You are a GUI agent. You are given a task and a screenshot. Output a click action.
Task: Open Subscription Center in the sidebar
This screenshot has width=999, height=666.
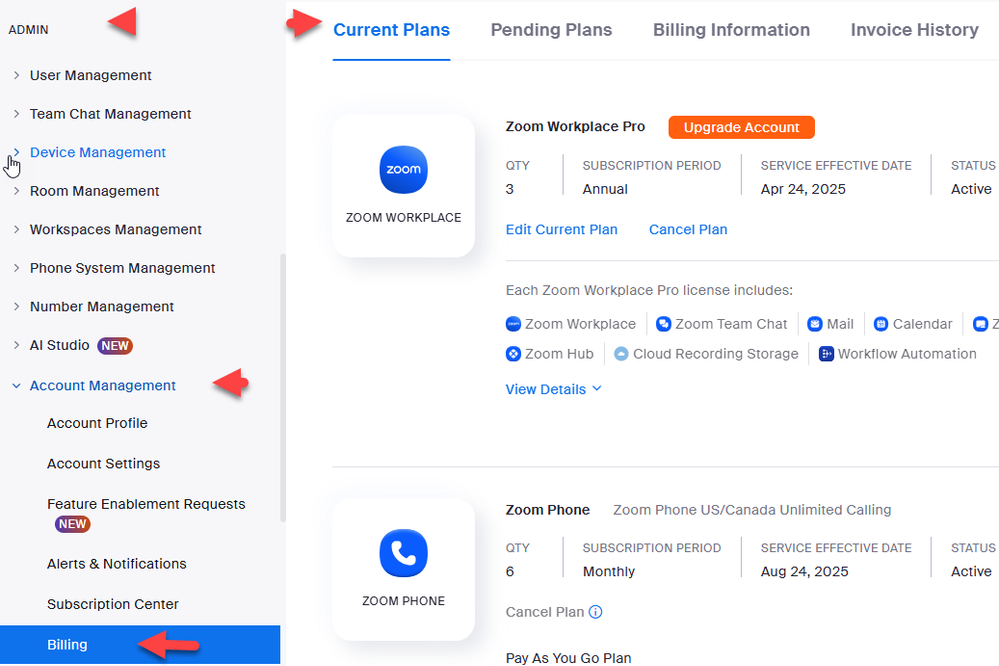point(113,604)
